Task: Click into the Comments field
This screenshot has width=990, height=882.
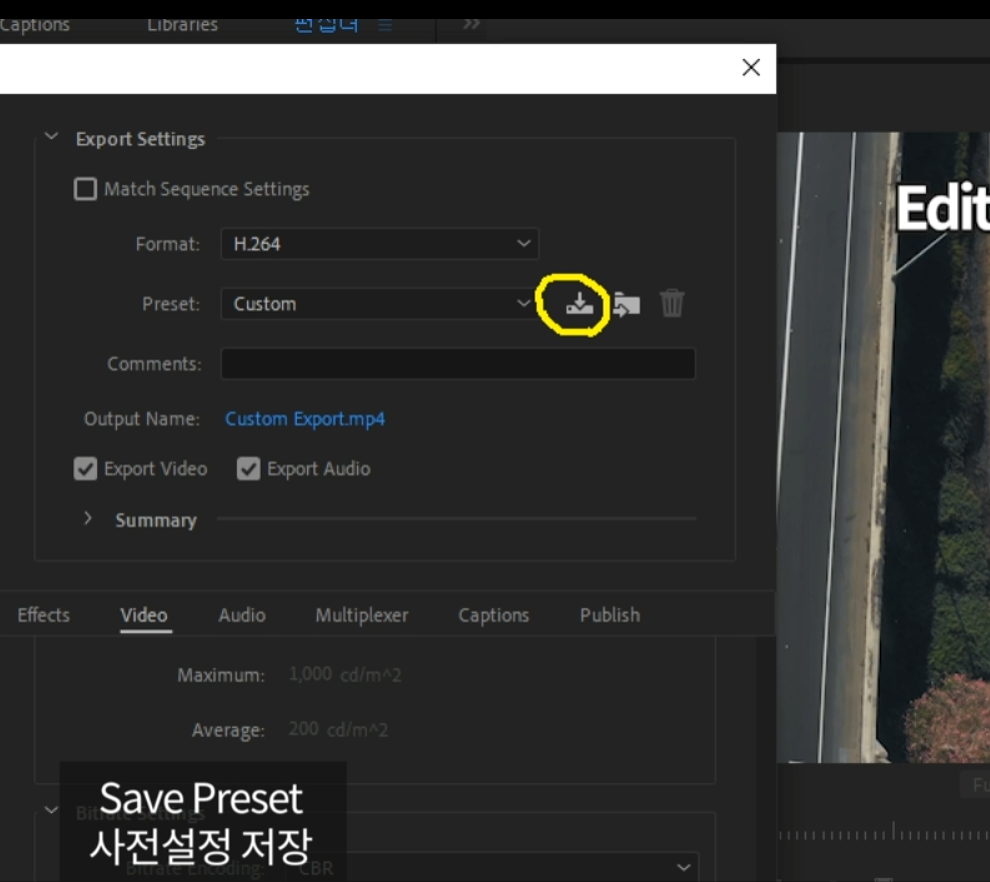Action: tap(458, 364)
